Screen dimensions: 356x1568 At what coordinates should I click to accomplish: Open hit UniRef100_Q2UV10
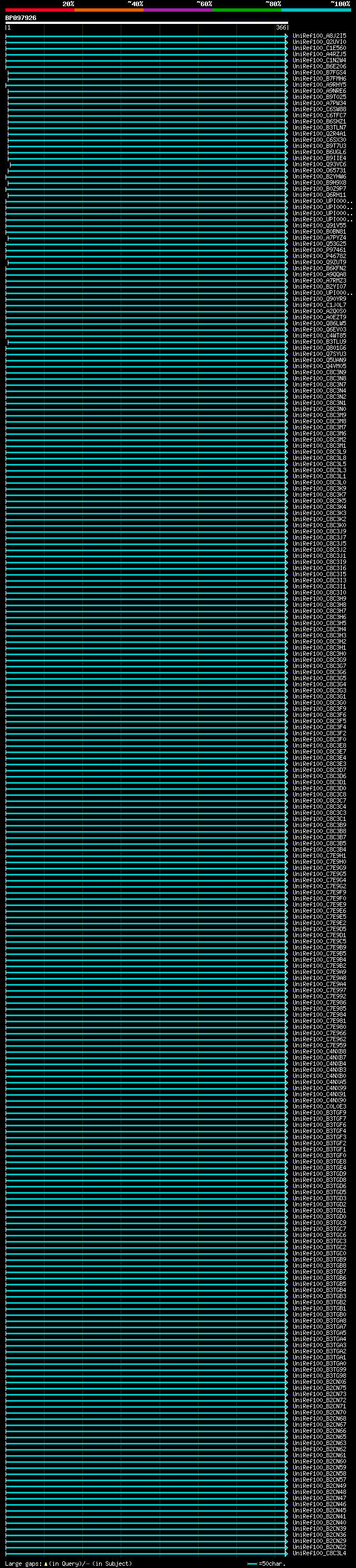tap(319, 42)
